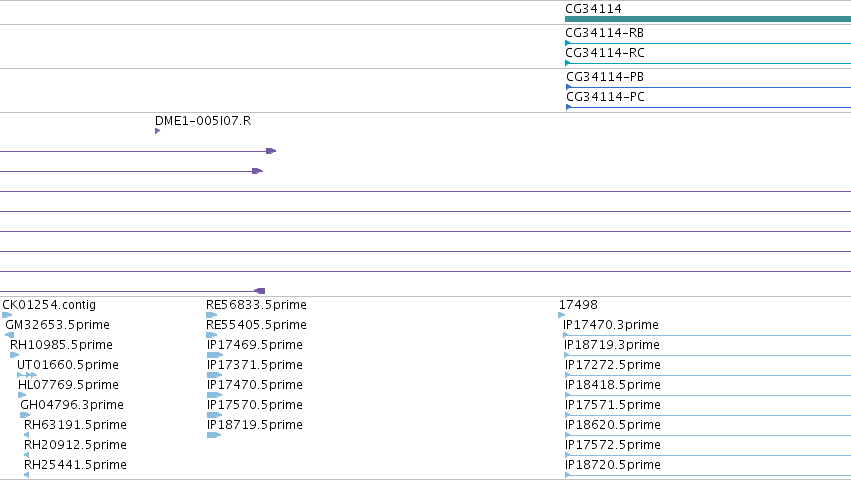Click the DME1-005I07.R label
This screenshot has height=480, width=851.
click(203, 121)
